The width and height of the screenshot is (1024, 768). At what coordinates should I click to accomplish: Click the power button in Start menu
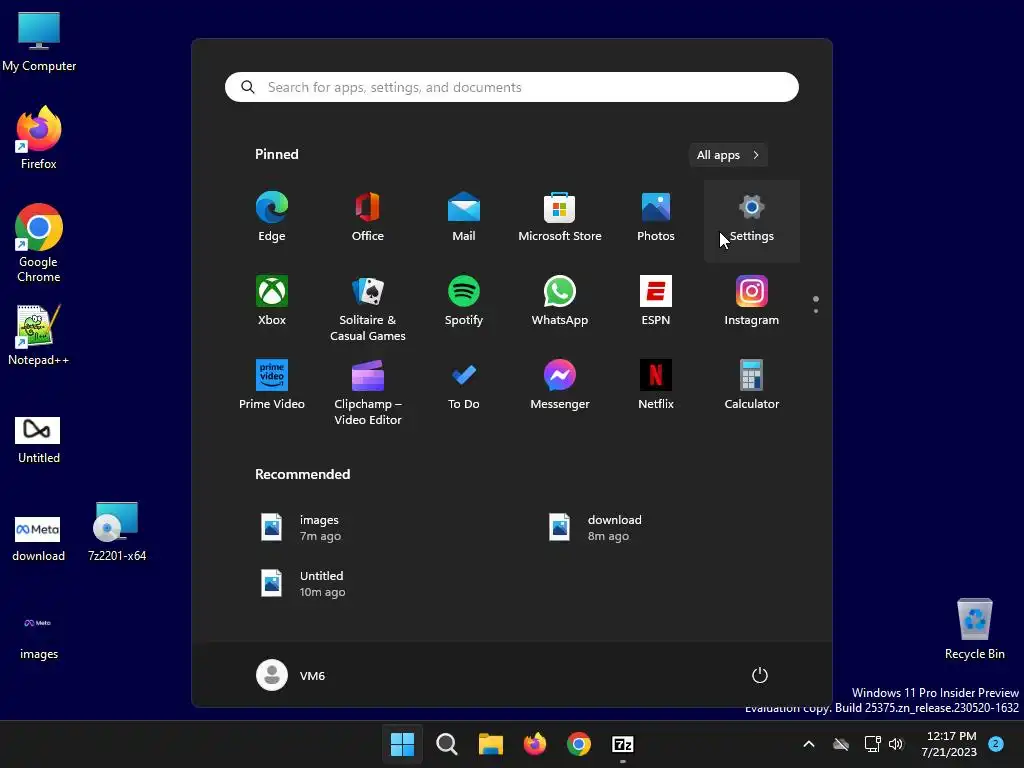pyautogui.click(x=760, y=675)
